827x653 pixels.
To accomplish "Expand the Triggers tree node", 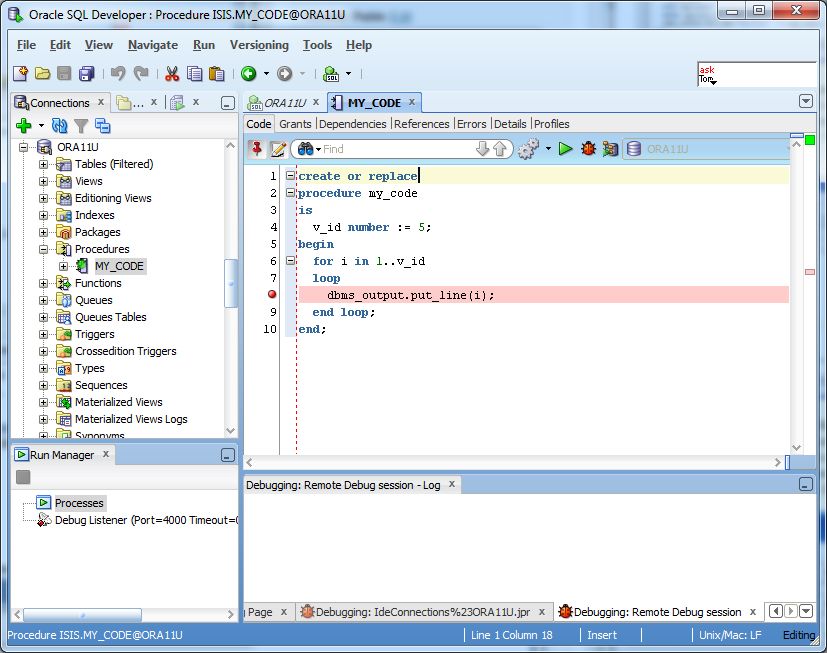I will point(44,334).
